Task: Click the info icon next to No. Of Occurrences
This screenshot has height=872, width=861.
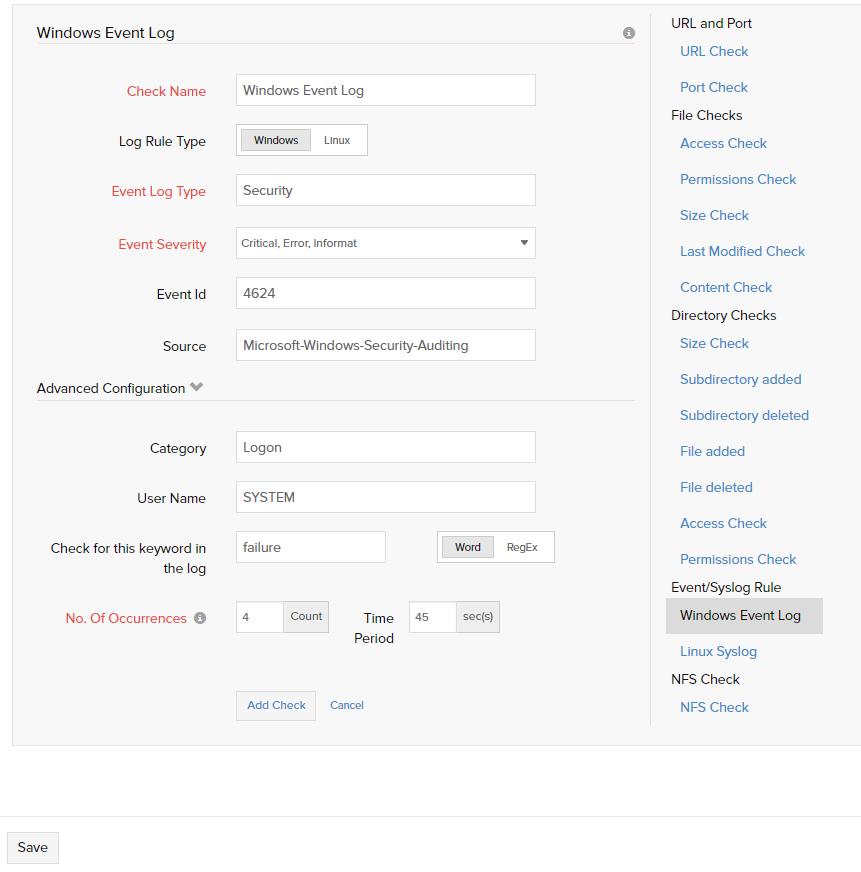Action: pos(200,618)
